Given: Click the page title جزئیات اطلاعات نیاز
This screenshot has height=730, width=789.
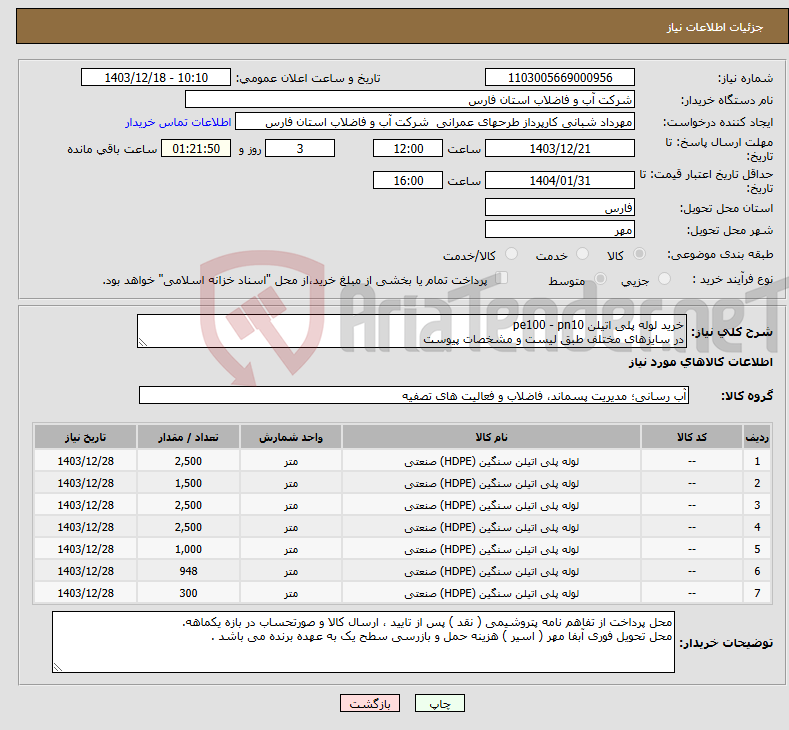Looking at the screenshot, I should 715,27.
